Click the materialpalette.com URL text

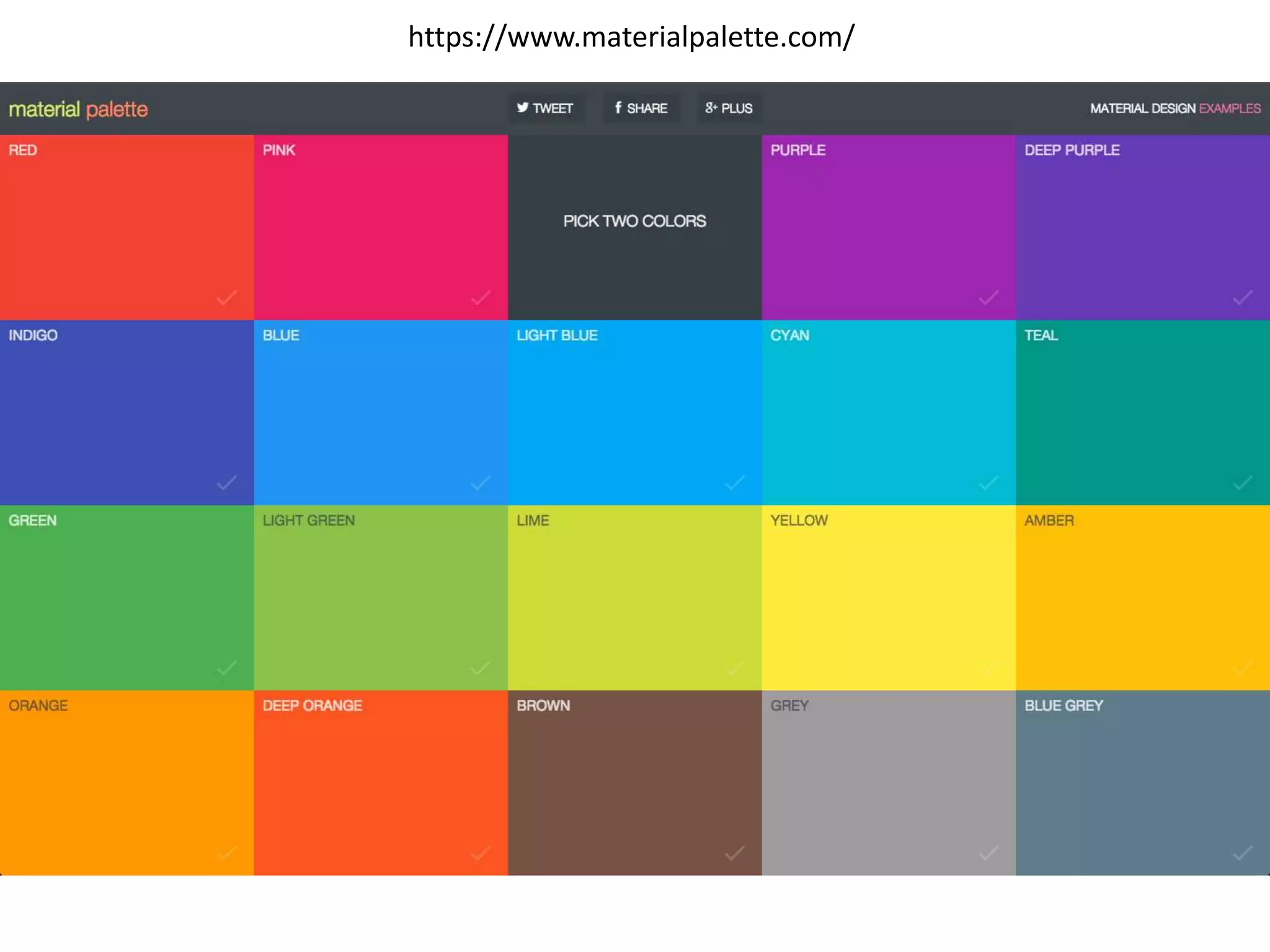pyautogui.click(x=631, y=37)
